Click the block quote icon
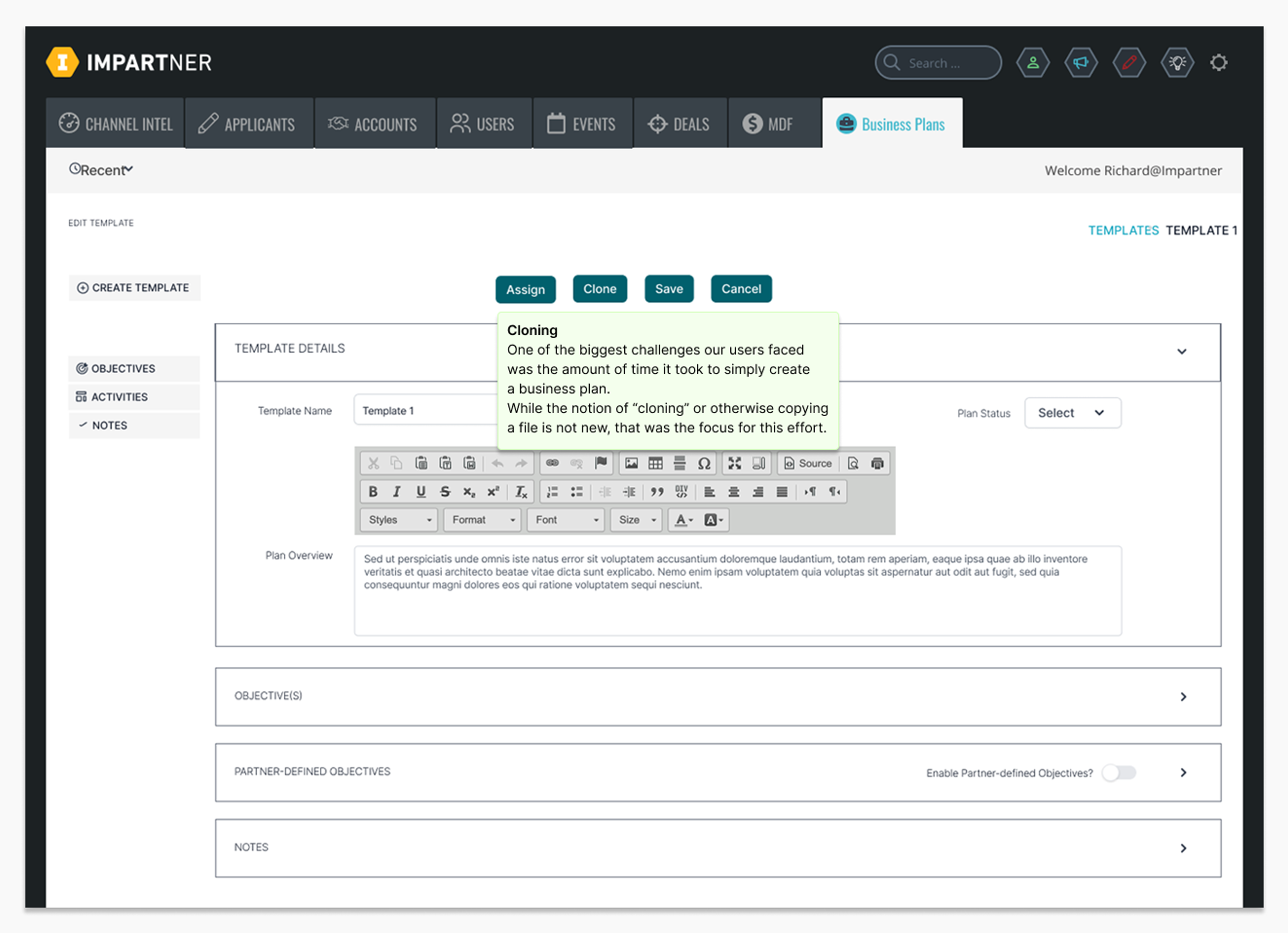Image resolution: width=1288 pixels, height=933 pixels. [657, 492]
